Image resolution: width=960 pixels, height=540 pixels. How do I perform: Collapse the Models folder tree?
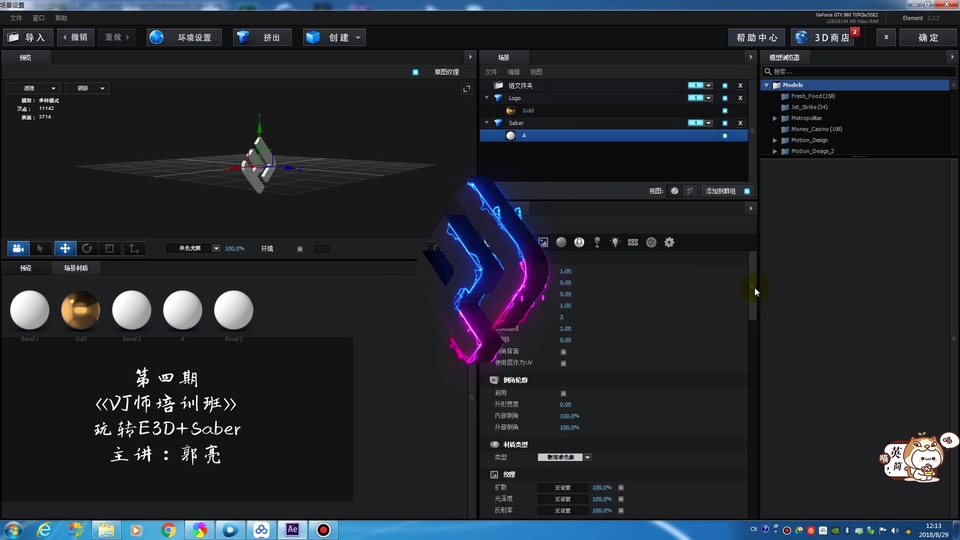pyautogui.click(x=766, y=85)
